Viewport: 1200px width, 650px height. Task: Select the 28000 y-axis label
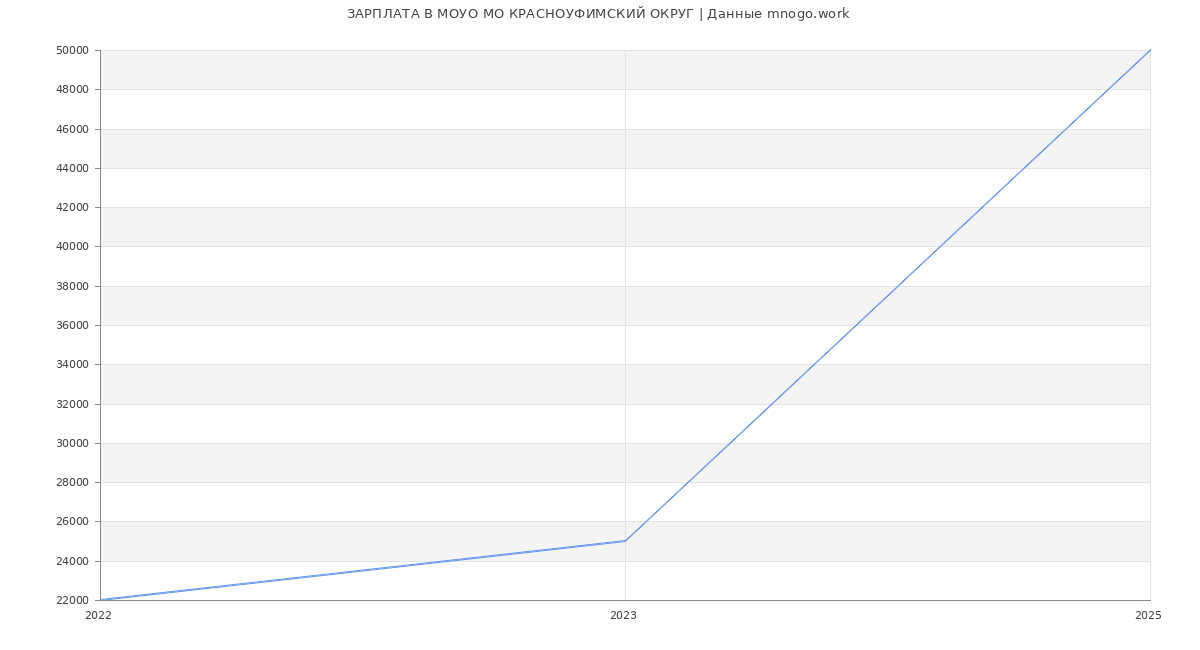(72, 483)
